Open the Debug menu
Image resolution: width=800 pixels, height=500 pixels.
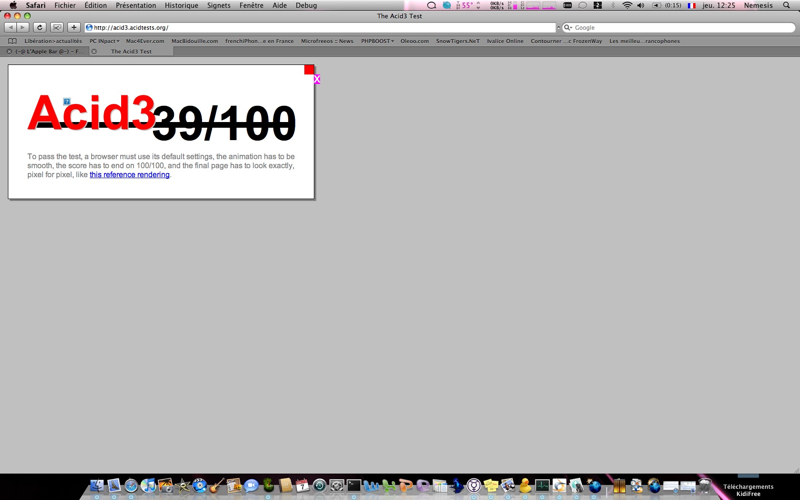click(306, 5)
